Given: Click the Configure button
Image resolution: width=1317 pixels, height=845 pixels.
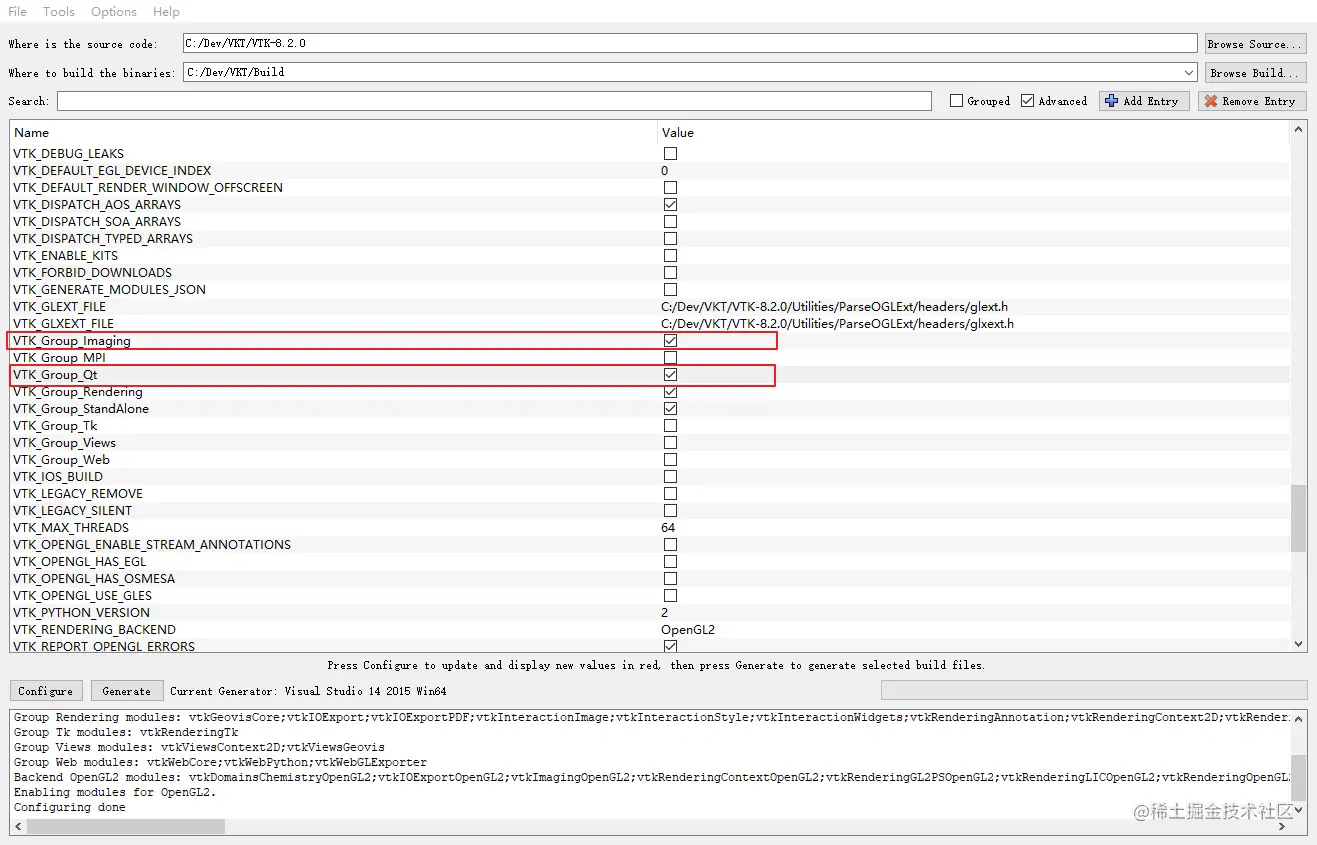Looking at the screenshot, I should [x=46, y=691].
